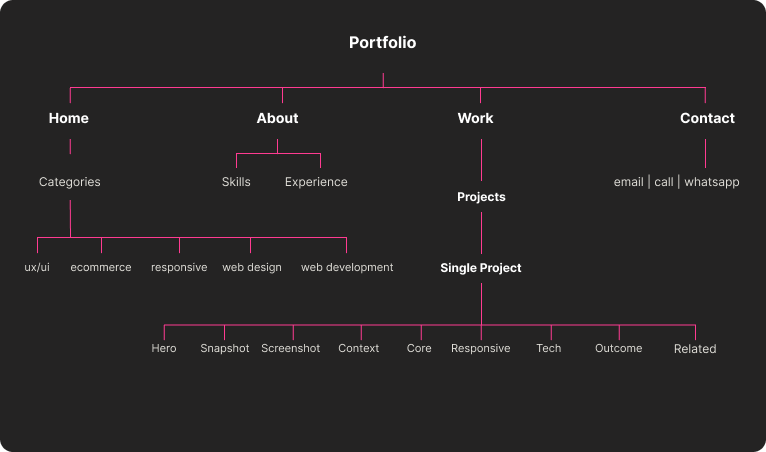Screen dimensions: 766x452
Task: Select the Skills label
Action: (x=236, y=182)
